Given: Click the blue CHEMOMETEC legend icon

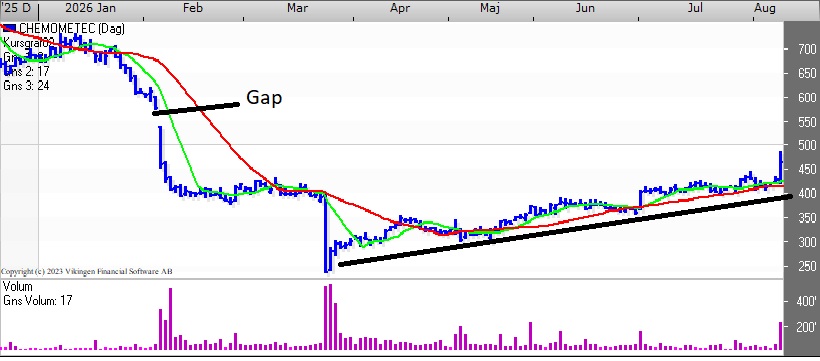Looking at the screenshot, I should 9,28.
